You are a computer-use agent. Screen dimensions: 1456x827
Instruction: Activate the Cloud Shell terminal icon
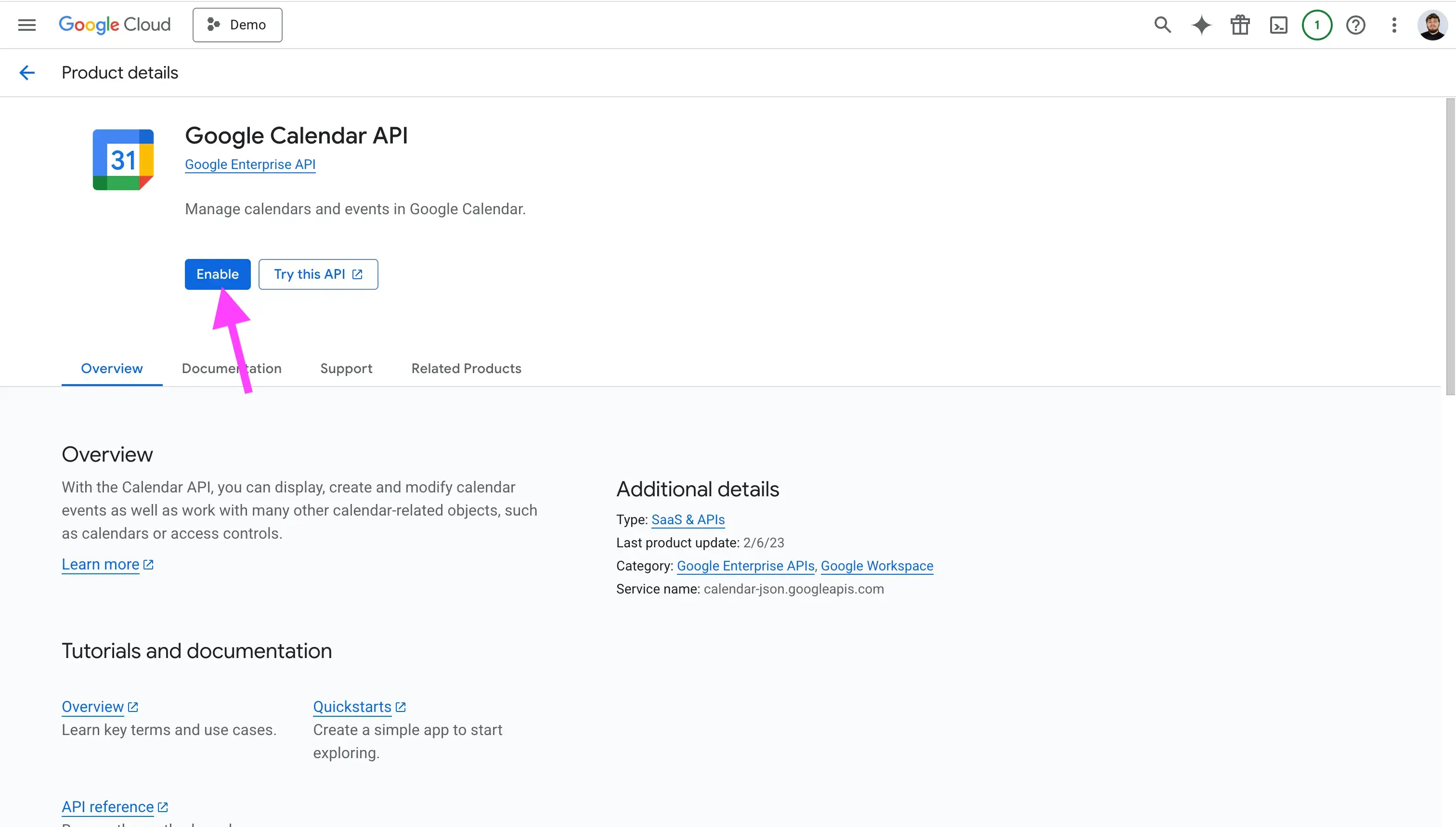click(1278, 25)
